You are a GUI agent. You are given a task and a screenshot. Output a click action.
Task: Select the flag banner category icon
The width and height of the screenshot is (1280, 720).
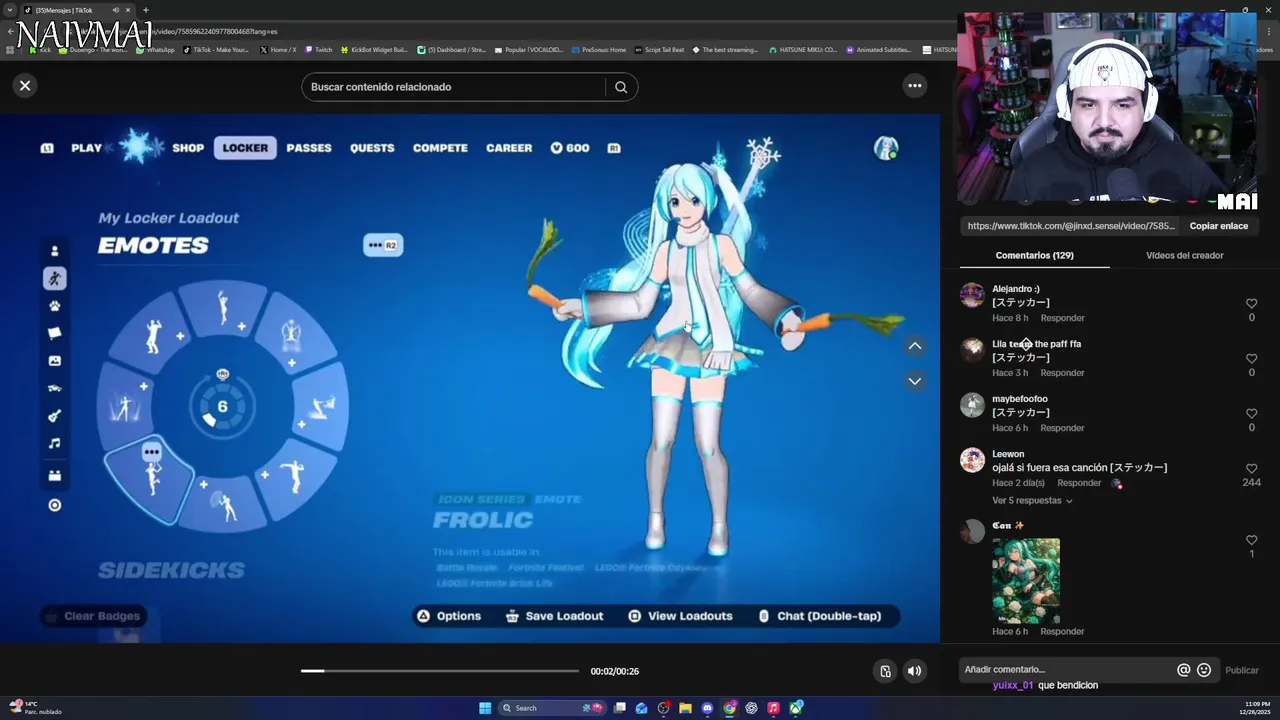point(55,333)
